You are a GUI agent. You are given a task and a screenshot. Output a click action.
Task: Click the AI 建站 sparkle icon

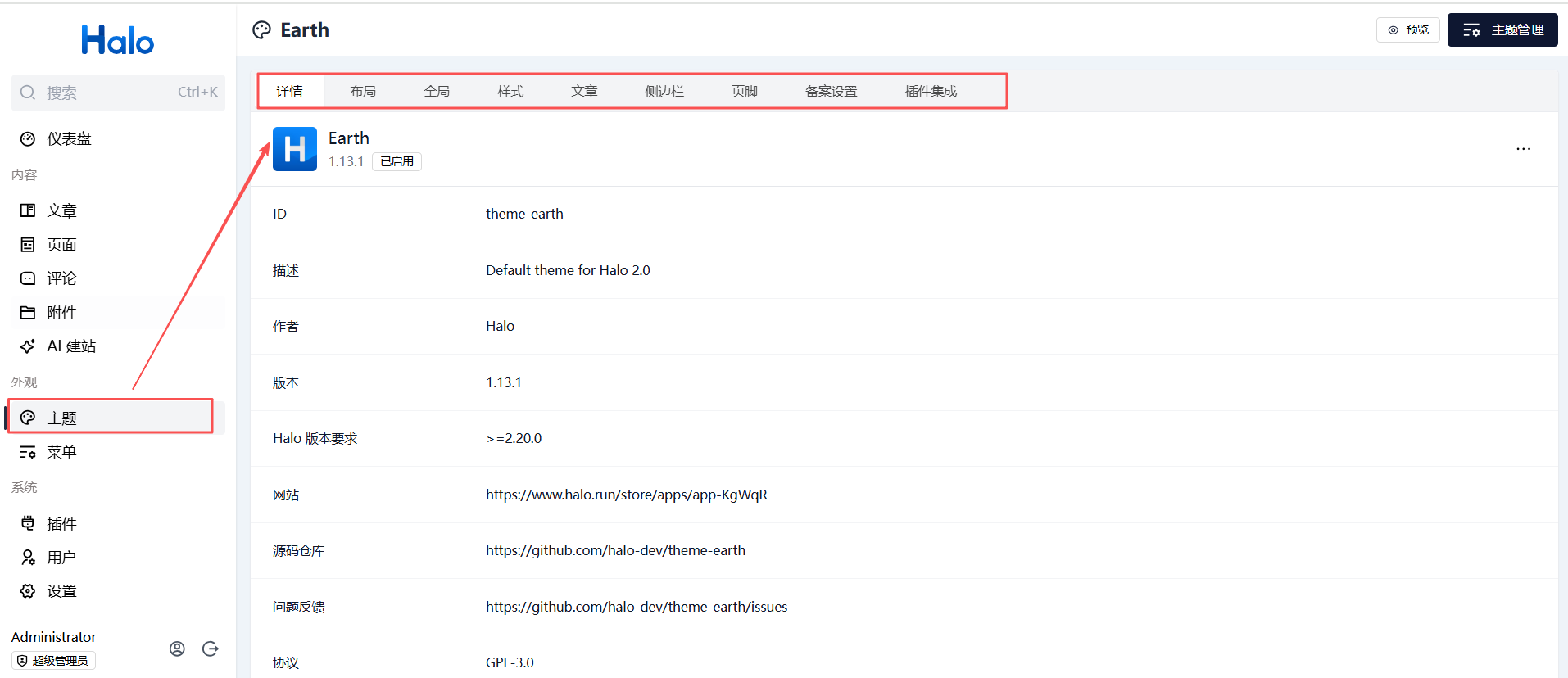tap(28, 346)
